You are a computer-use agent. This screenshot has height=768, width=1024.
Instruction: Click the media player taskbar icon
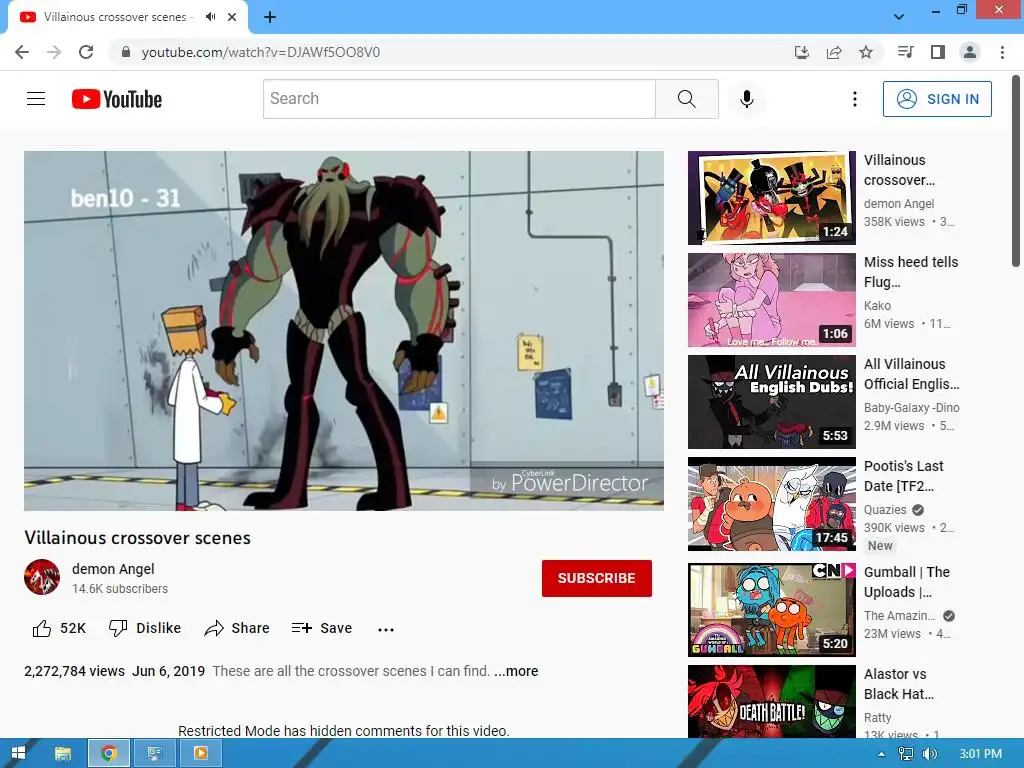[x=200, y=754]
